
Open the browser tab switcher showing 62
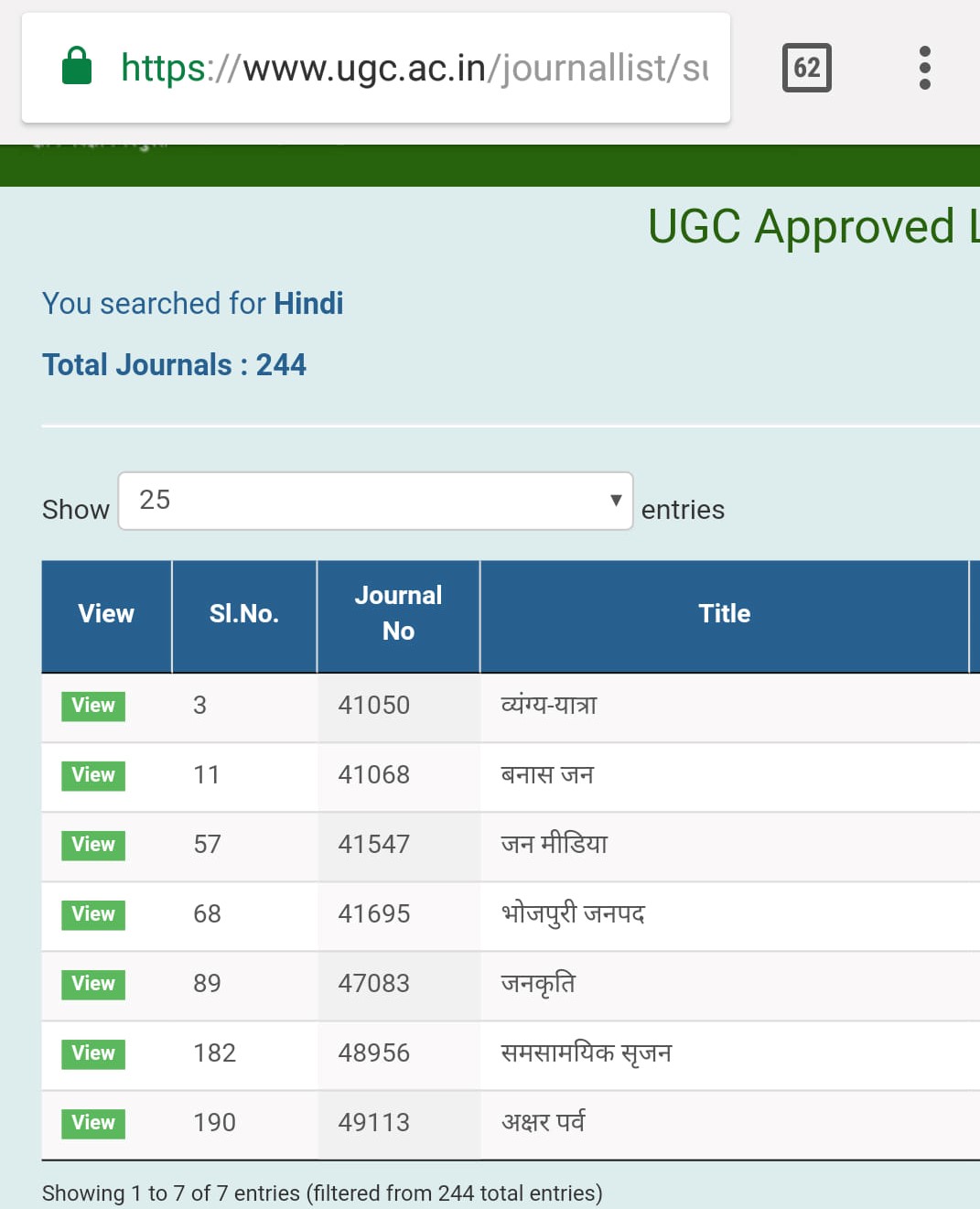(x=806, y=68)
